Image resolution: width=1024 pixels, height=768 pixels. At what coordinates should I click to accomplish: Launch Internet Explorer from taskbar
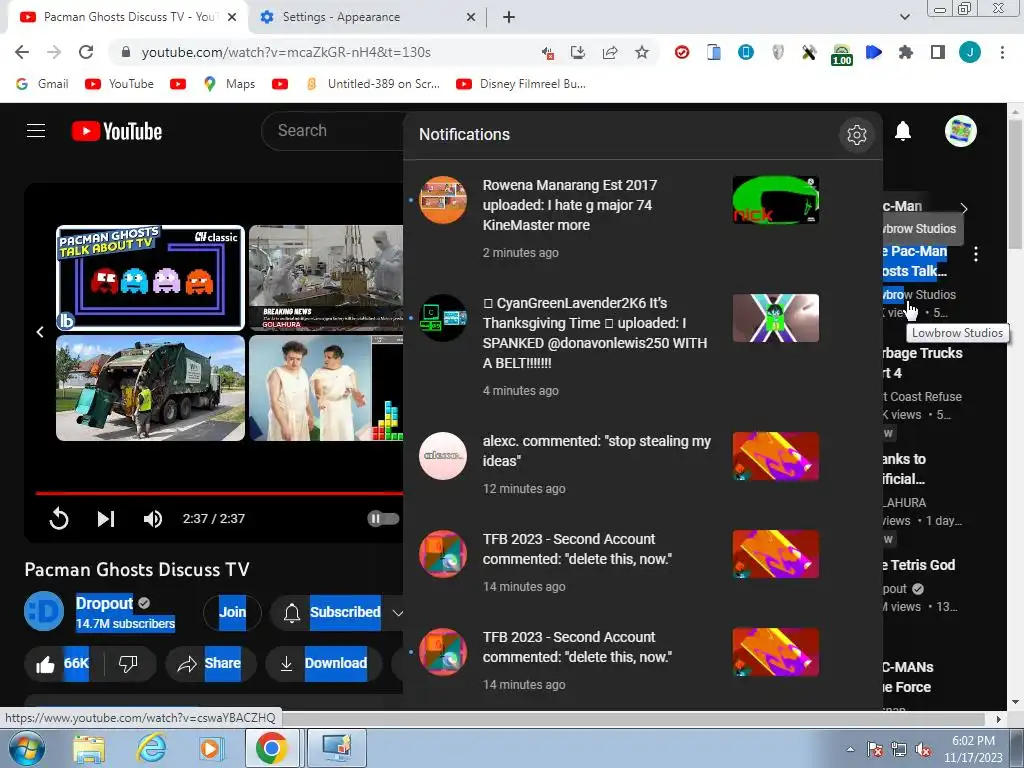(x=151, y=748)
